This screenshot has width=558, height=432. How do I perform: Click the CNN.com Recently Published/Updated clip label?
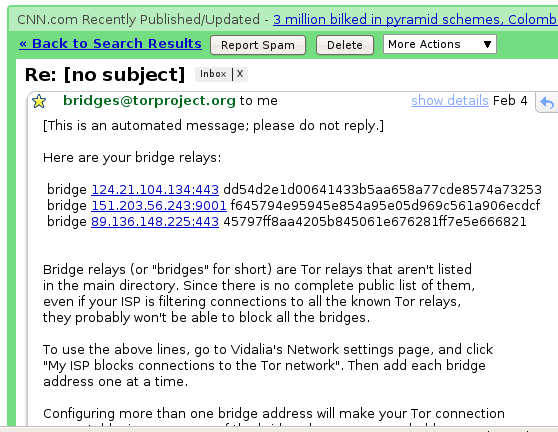click(x=138, y=19)
